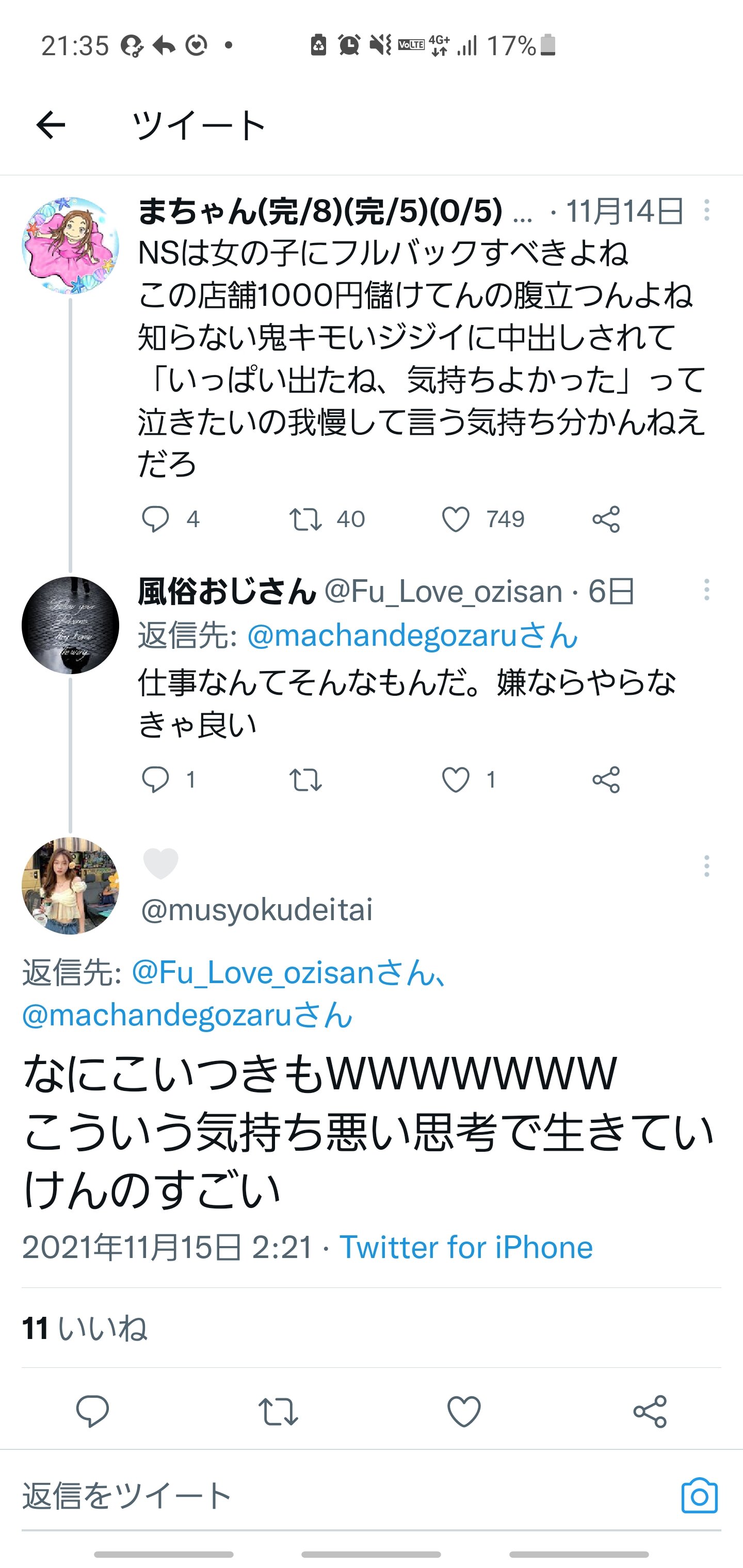View the 11 いいね likes list
The width and height of the screenshot is (743, 1568).
coord(85,1328)
